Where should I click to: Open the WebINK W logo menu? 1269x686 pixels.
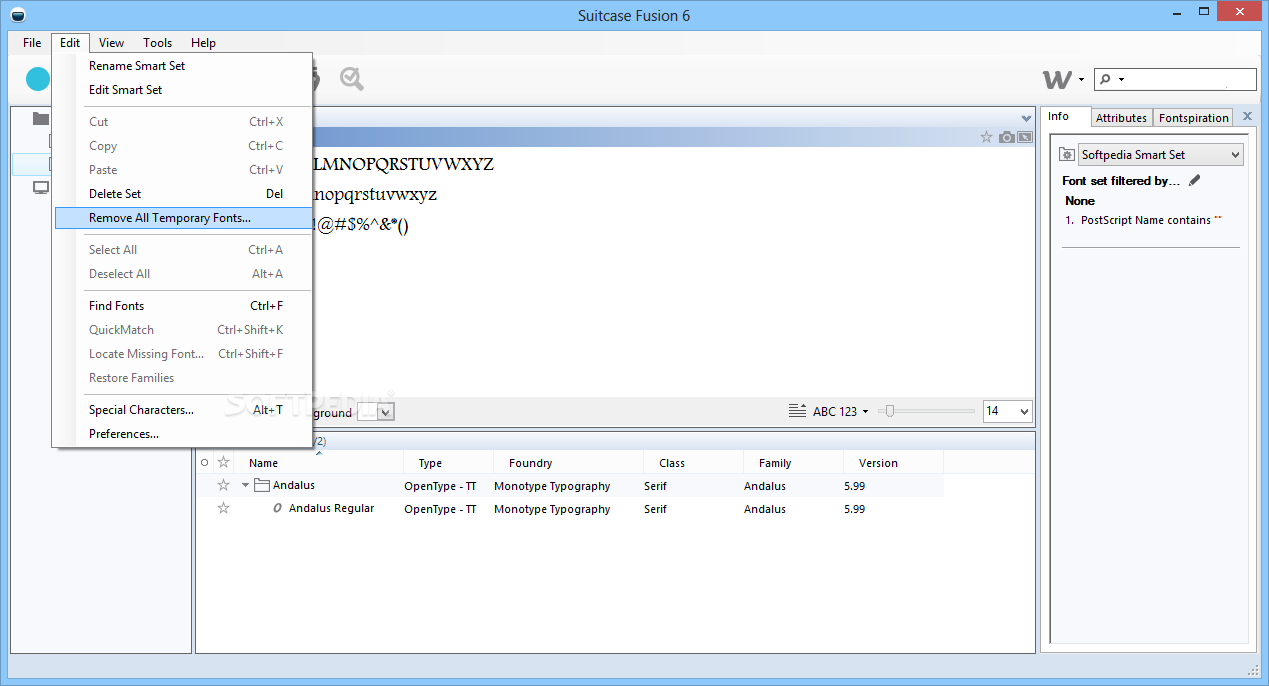(x=1063, y=79)
